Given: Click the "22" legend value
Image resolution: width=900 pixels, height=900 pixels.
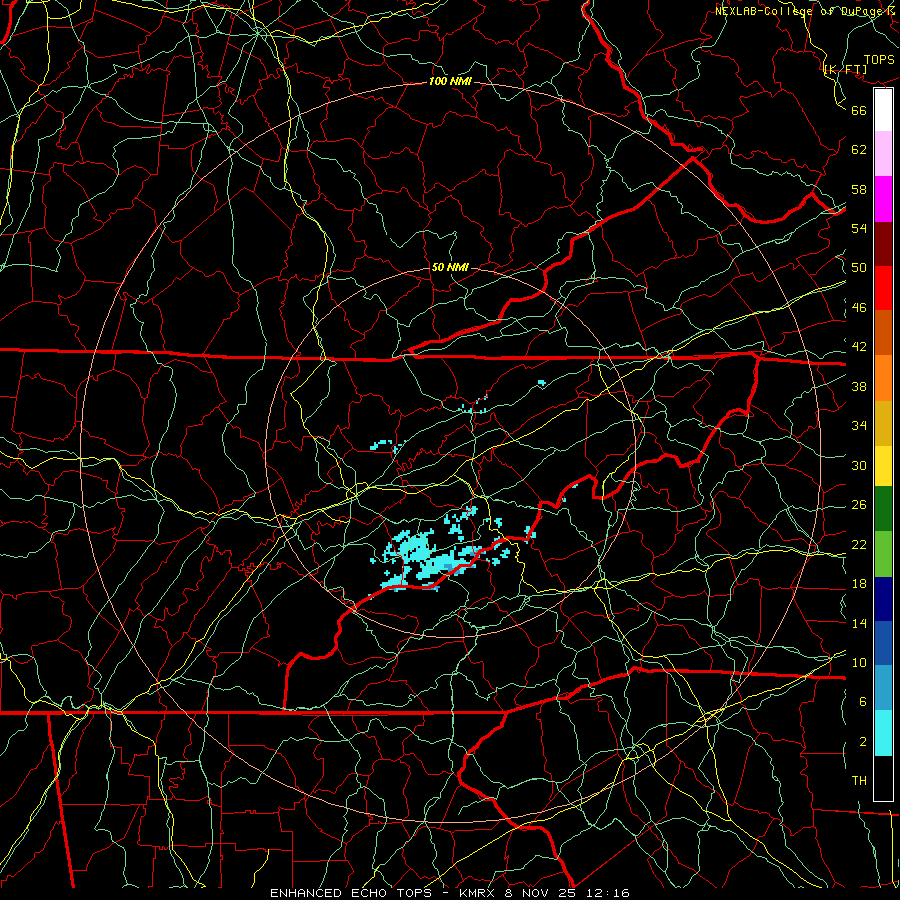Looking at the screenshot, I should point(859,545).
